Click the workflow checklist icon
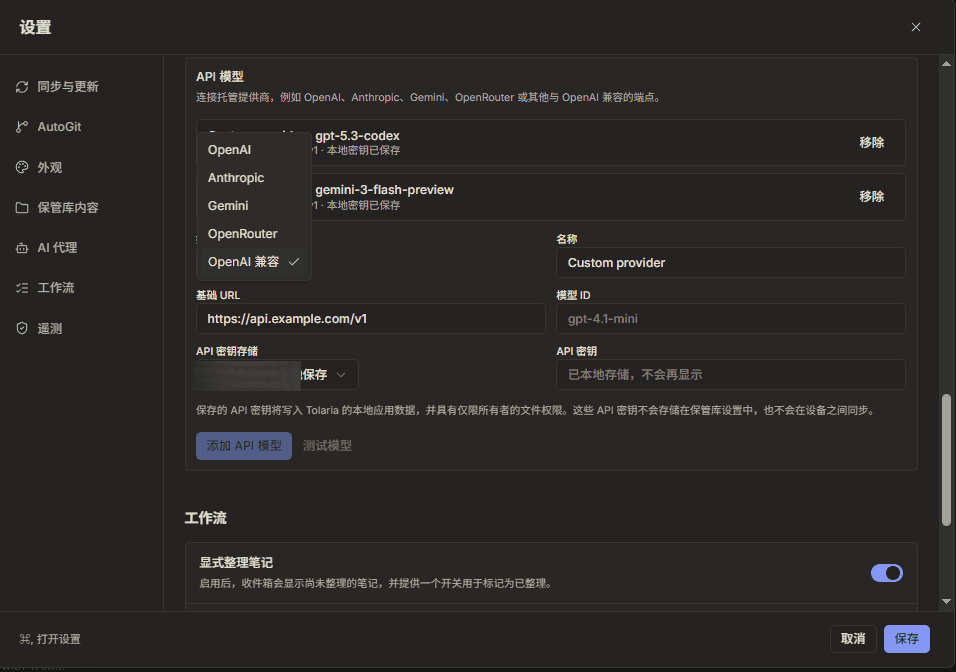Screen dimensions: 956x672 pos(22,288)
